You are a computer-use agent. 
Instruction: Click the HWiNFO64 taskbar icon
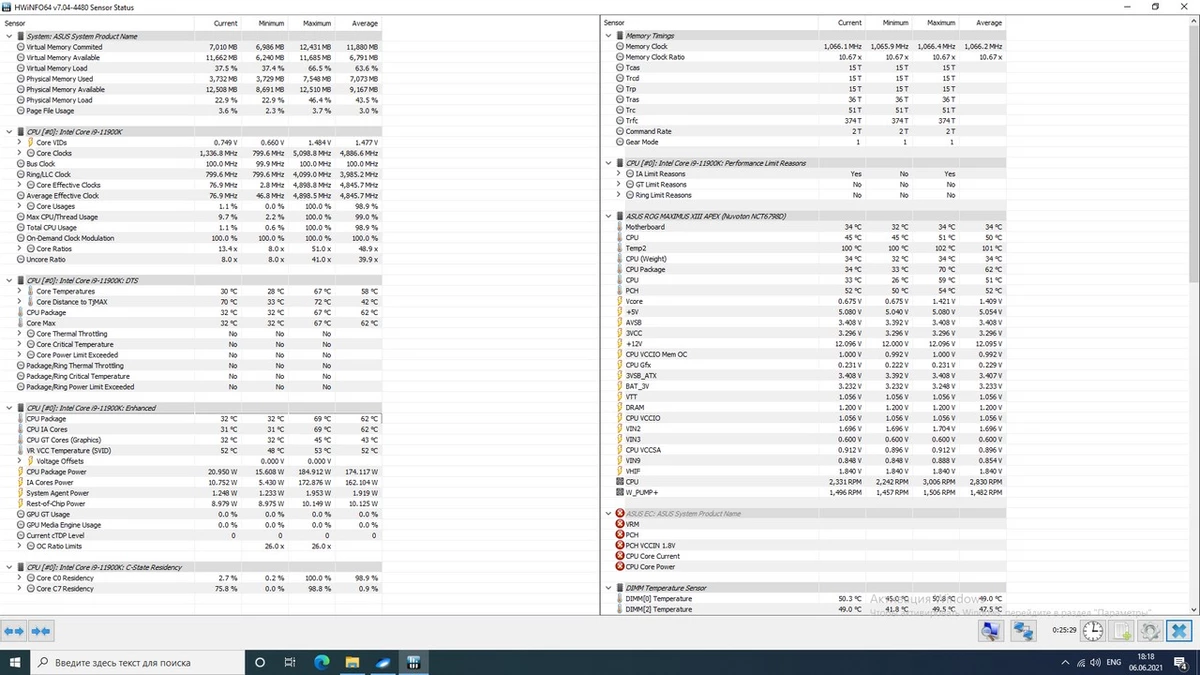click(x=412, y=662)
